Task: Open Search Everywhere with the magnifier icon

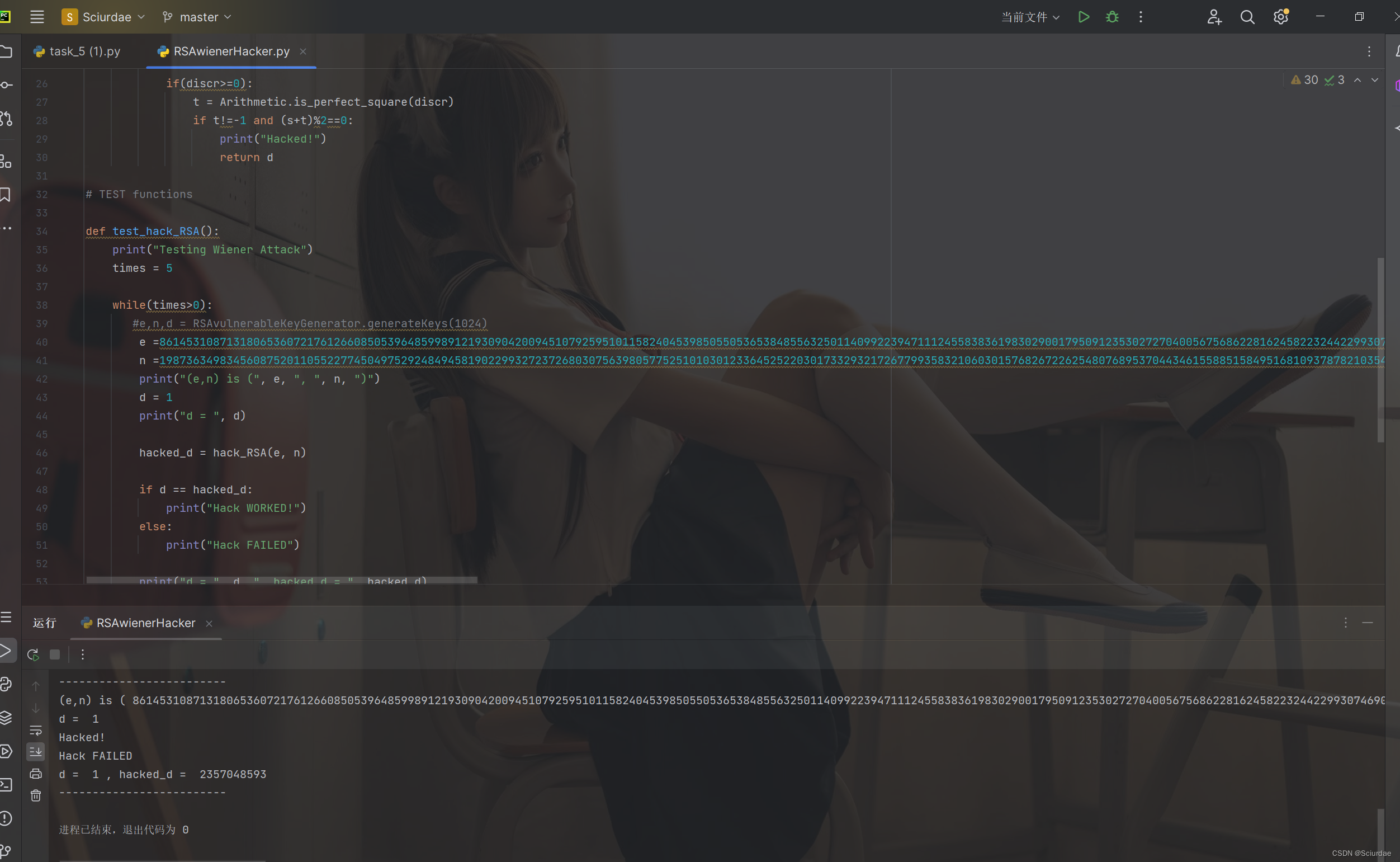Action: pyautogui.click(x=1247, y=17)
